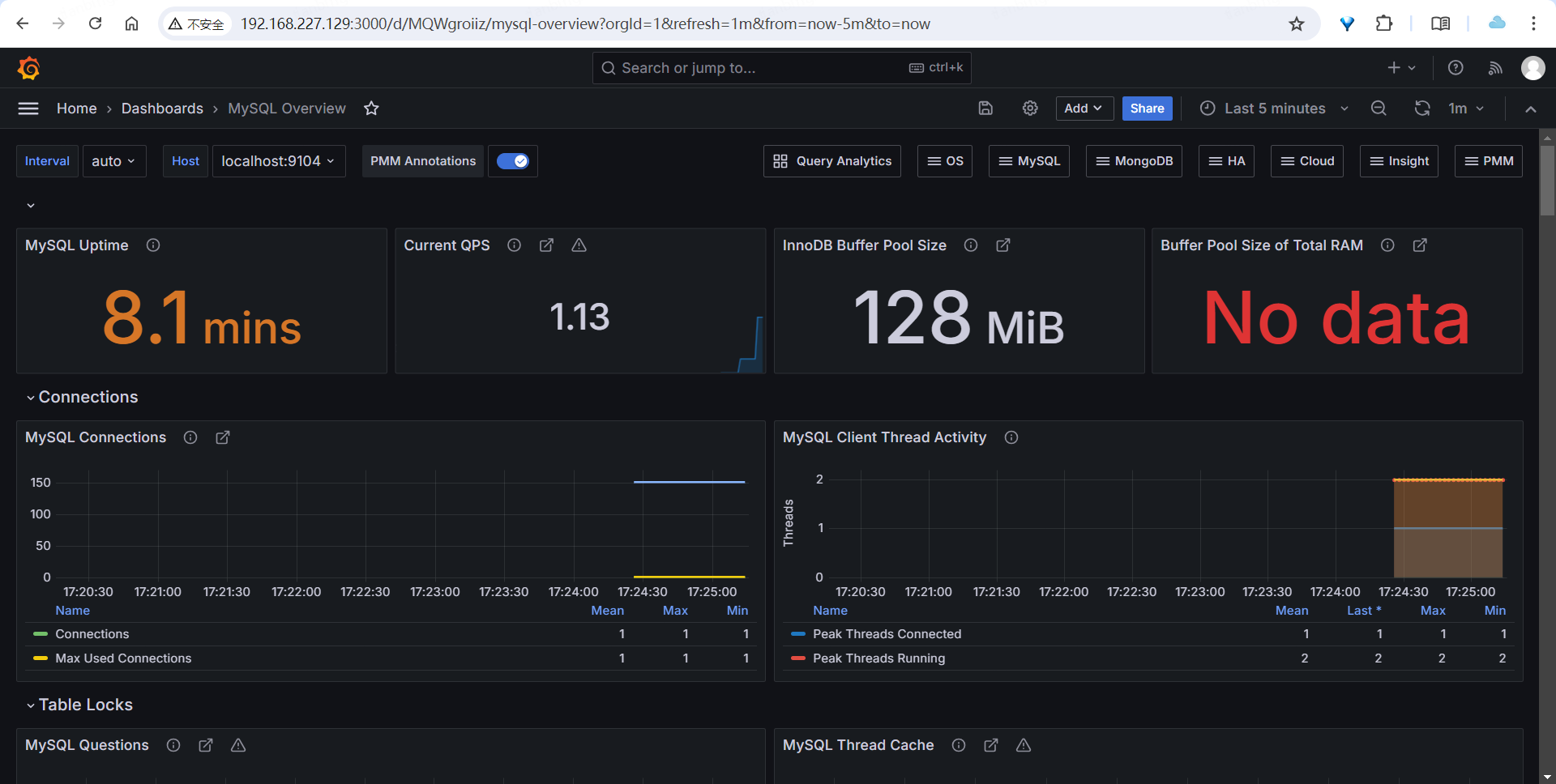Open the Query Analytics menu link
This screenshot has height=784, width=1556.
click(x=832, y=161)
